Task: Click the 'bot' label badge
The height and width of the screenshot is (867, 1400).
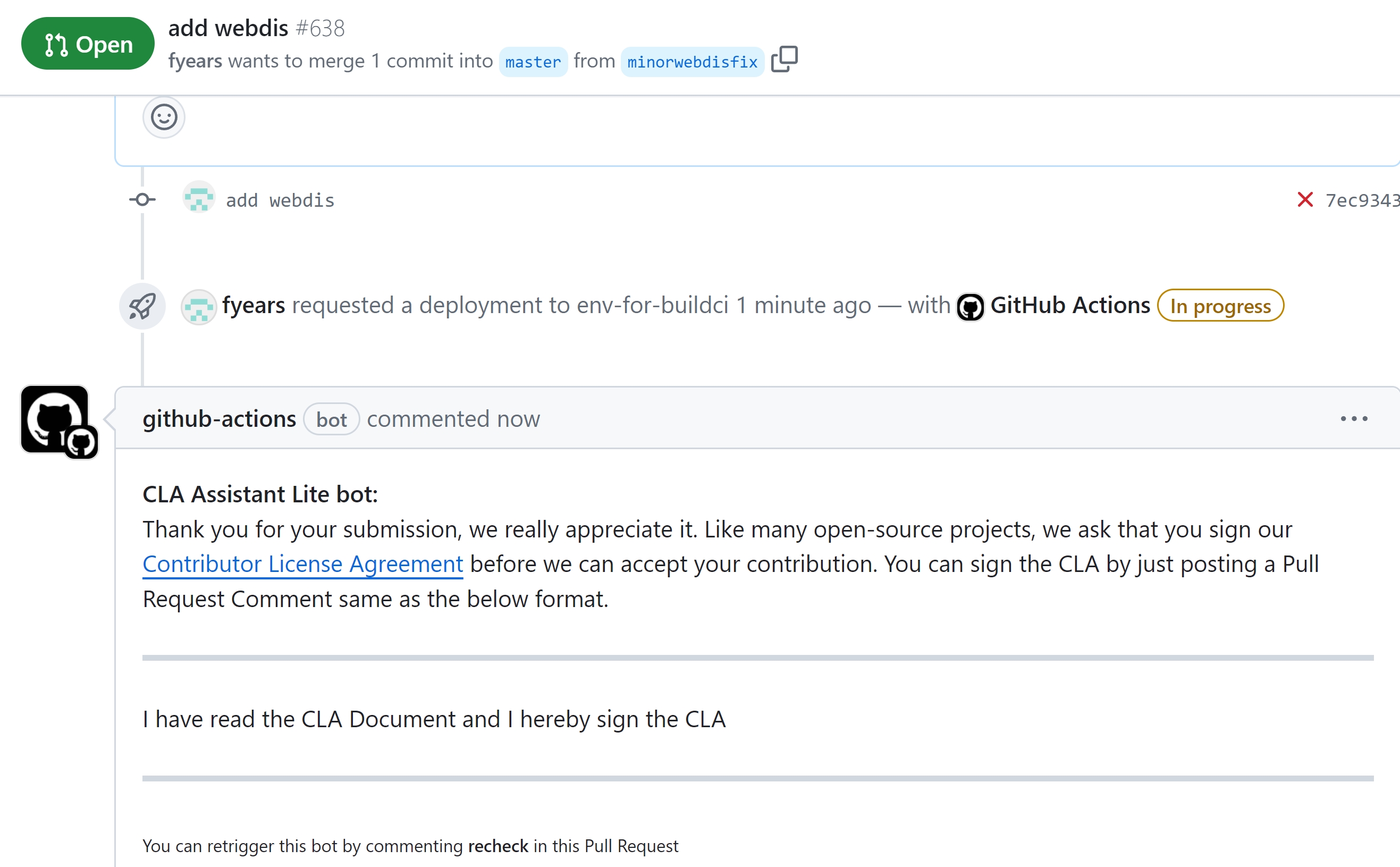Action: click(x=331, y=420)
